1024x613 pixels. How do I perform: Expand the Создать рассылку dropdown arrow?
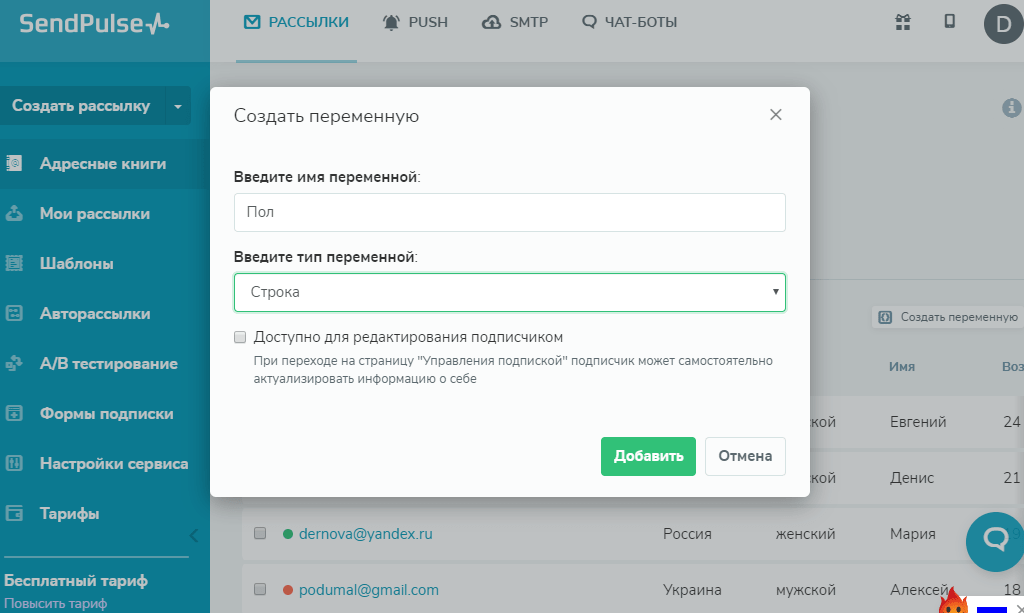177,105
